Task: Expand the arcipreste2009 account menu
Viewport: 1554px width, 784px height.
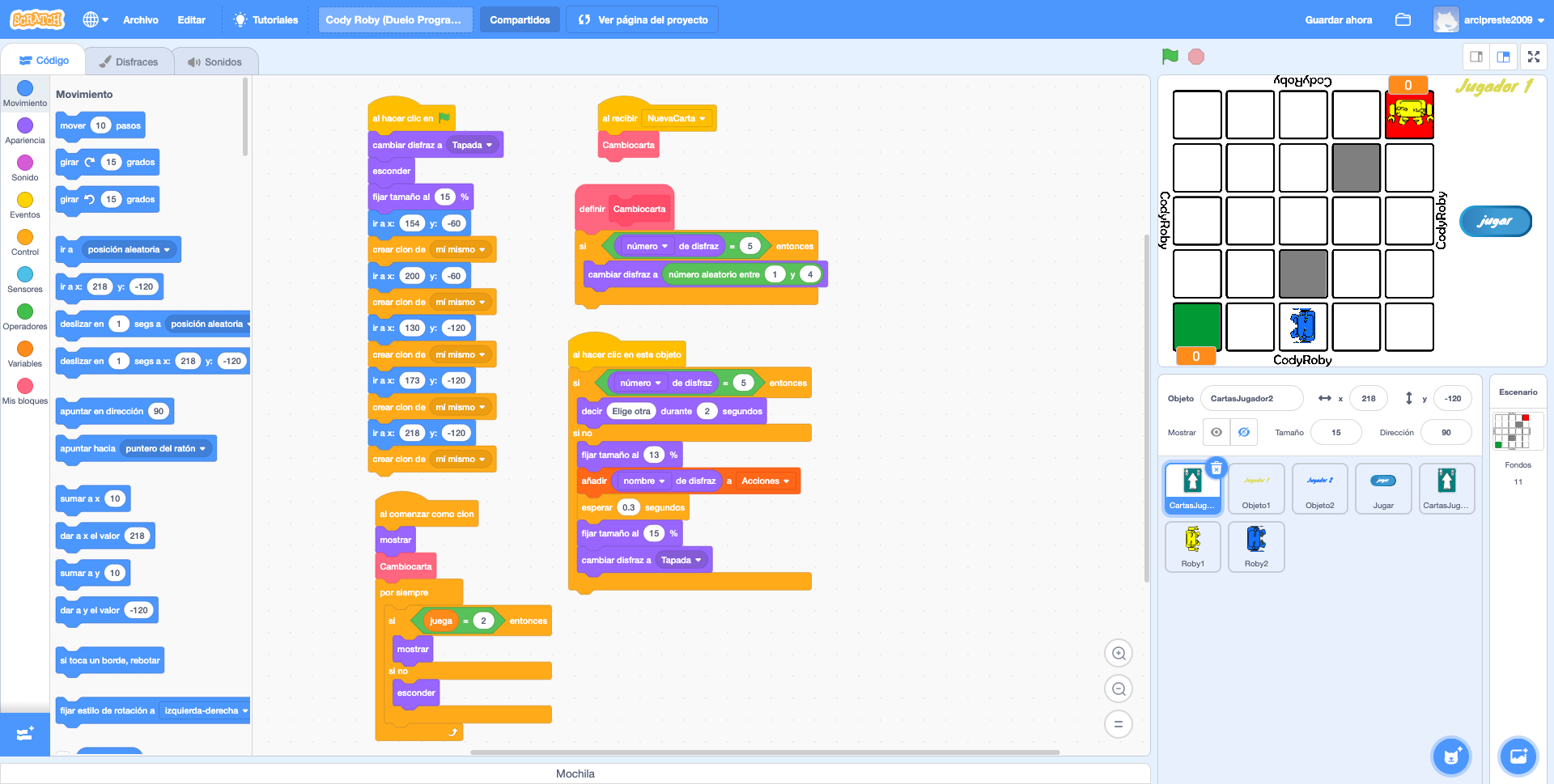Action: [x=1497, y=19]
